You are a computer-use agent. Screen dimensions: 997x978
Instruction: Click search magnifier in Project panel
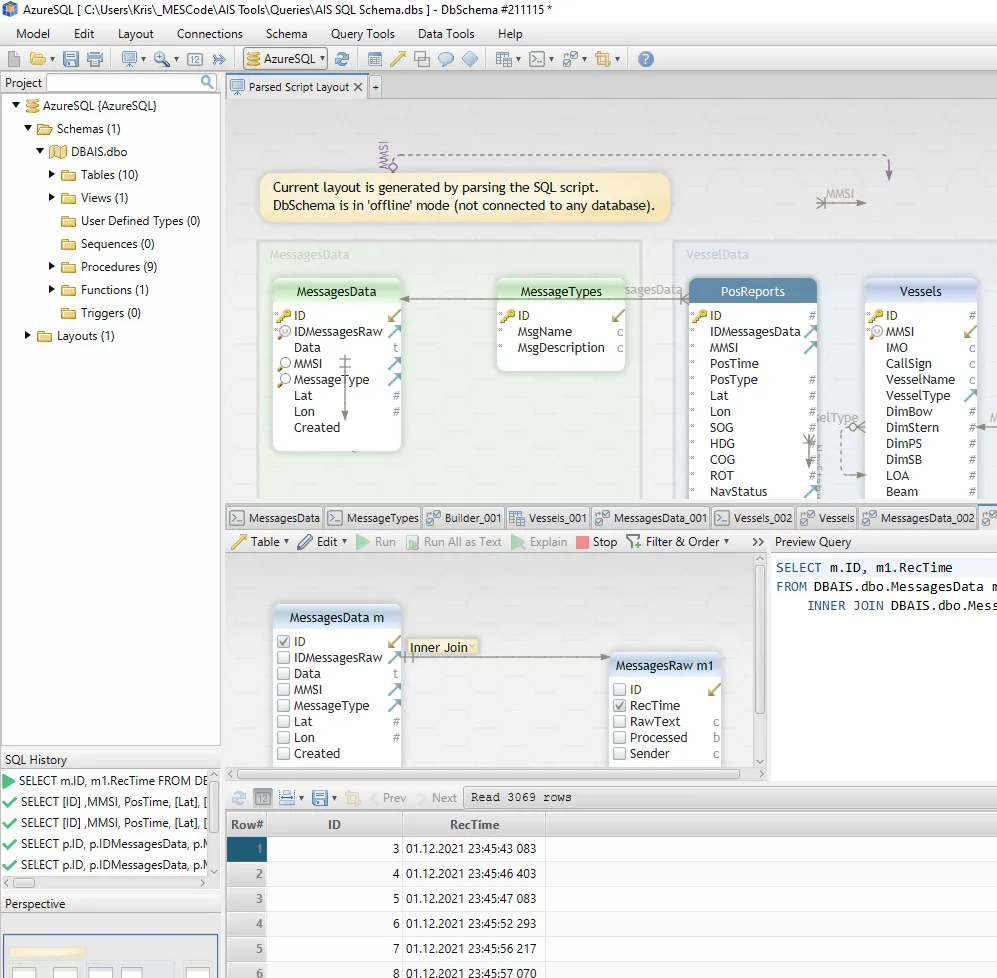207,82
